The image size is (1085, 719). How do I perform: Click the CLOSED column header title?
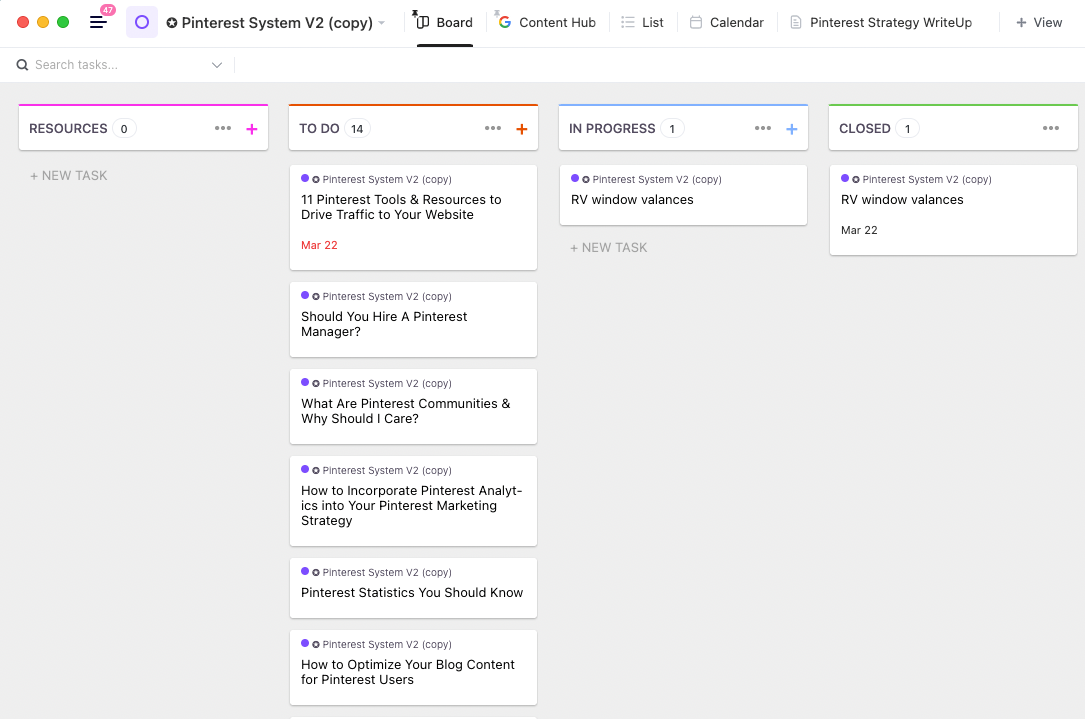(x=864, y=129)
